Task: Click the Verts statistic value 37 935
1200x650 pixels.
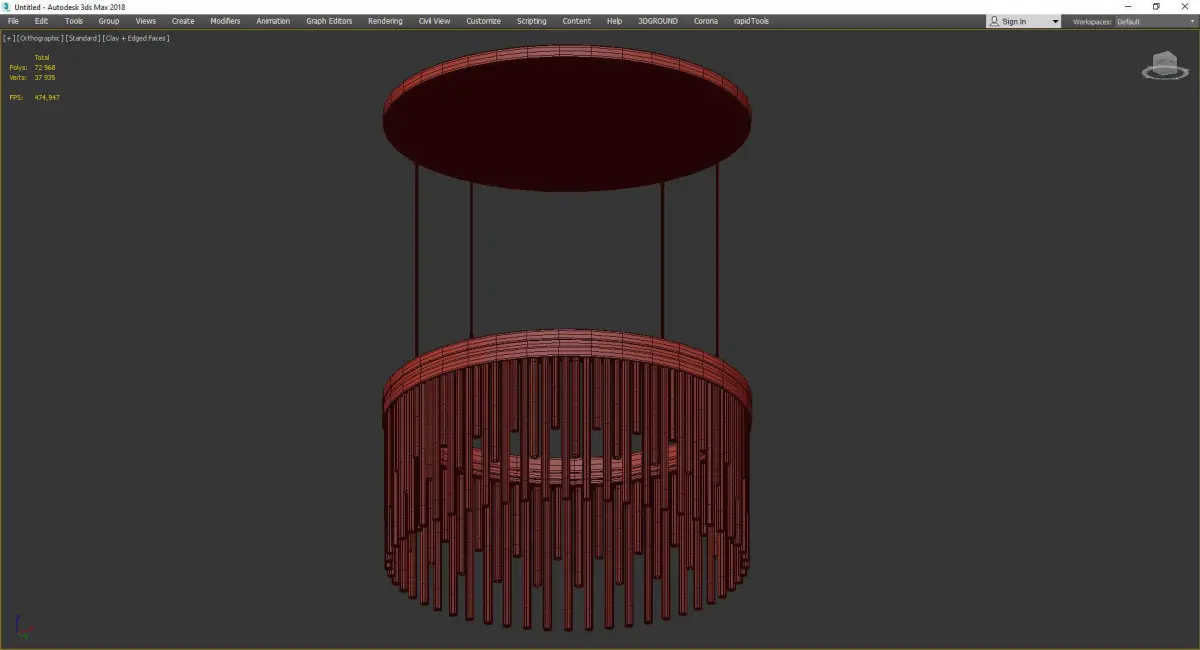Action: [45, 77]
